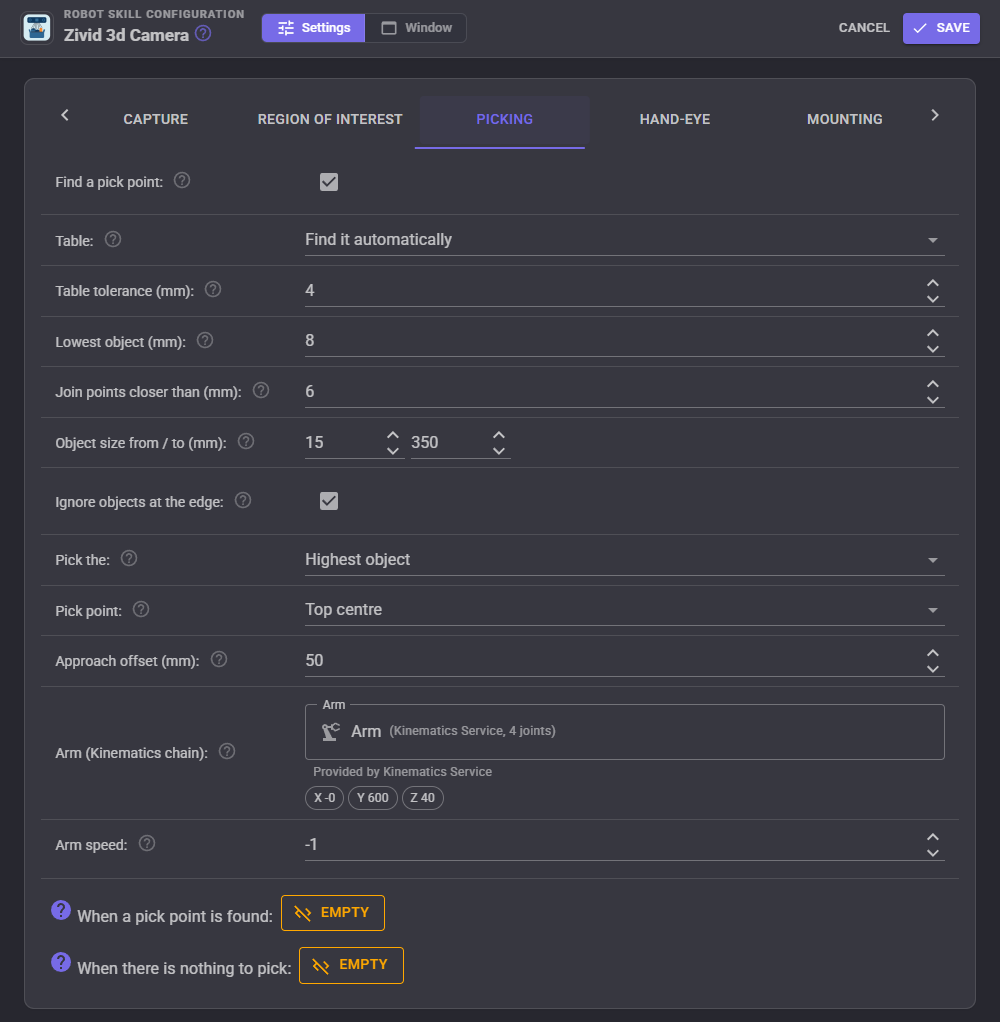Switch to the Settings view
1000x1022 pixels.
click(x=314, y=28)
